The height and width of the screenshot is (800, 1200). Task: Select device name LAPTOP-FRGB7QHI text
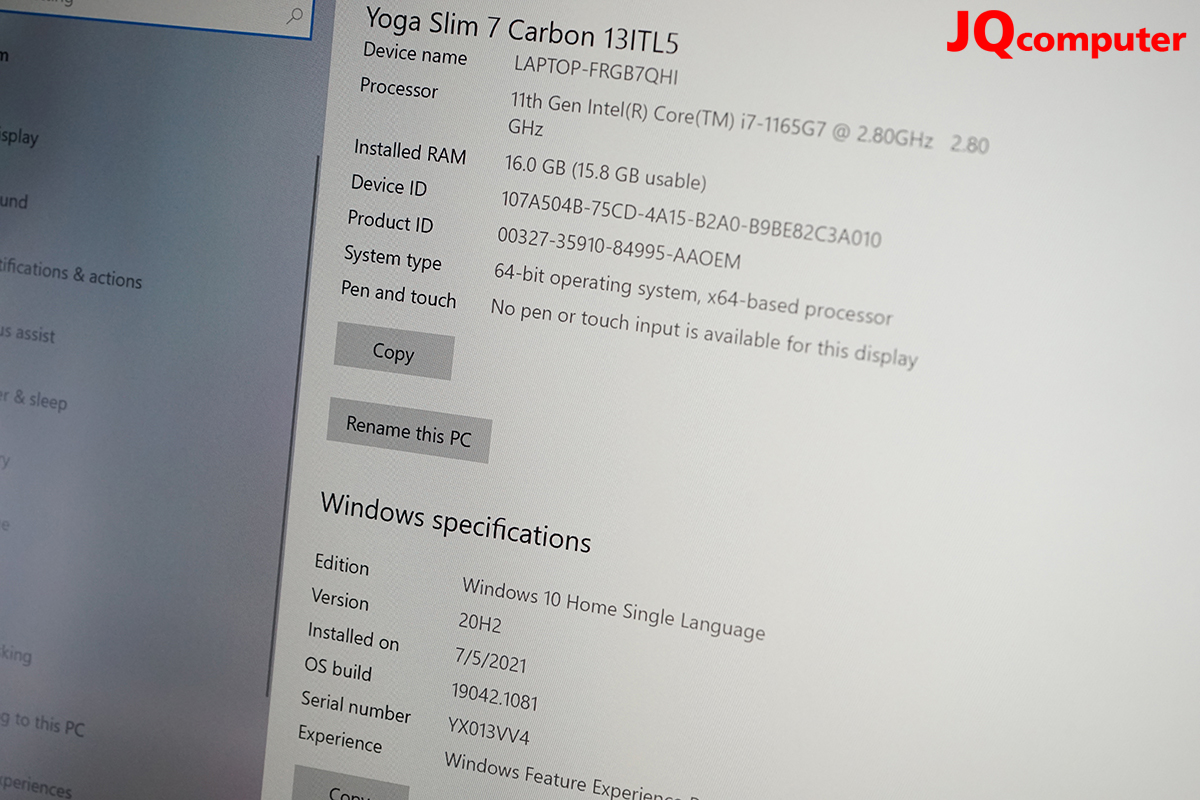[x=596, y=70]
